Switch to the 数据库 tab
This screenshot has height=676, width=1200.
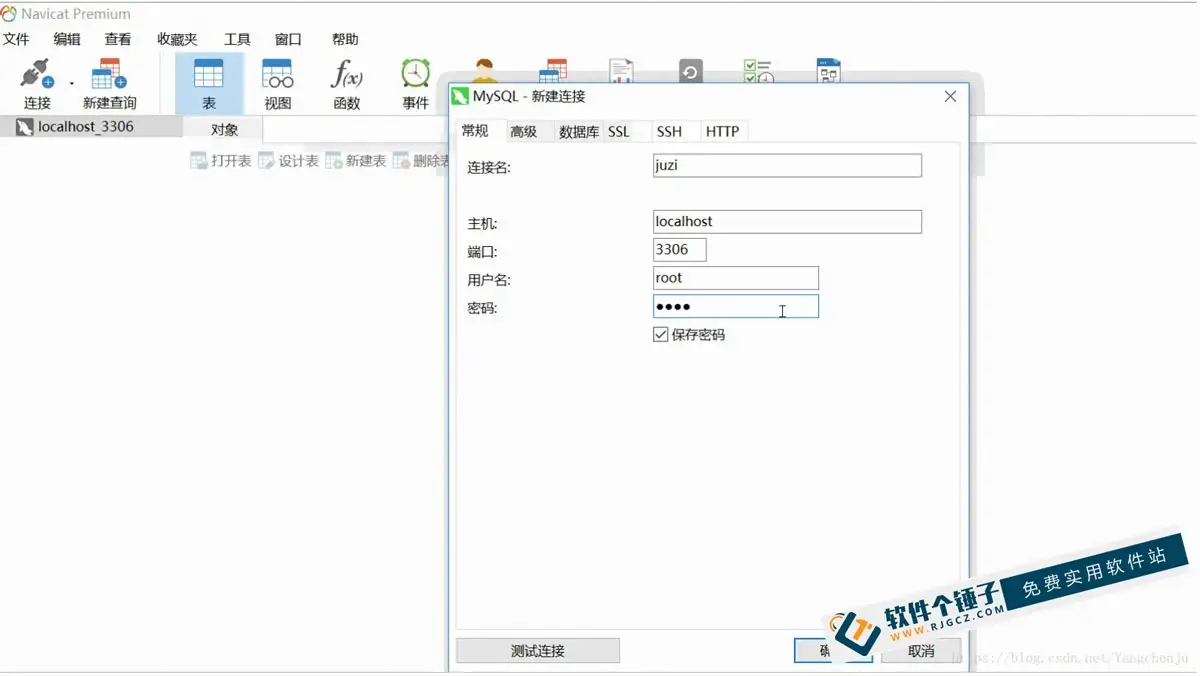[x=579, y=132]
